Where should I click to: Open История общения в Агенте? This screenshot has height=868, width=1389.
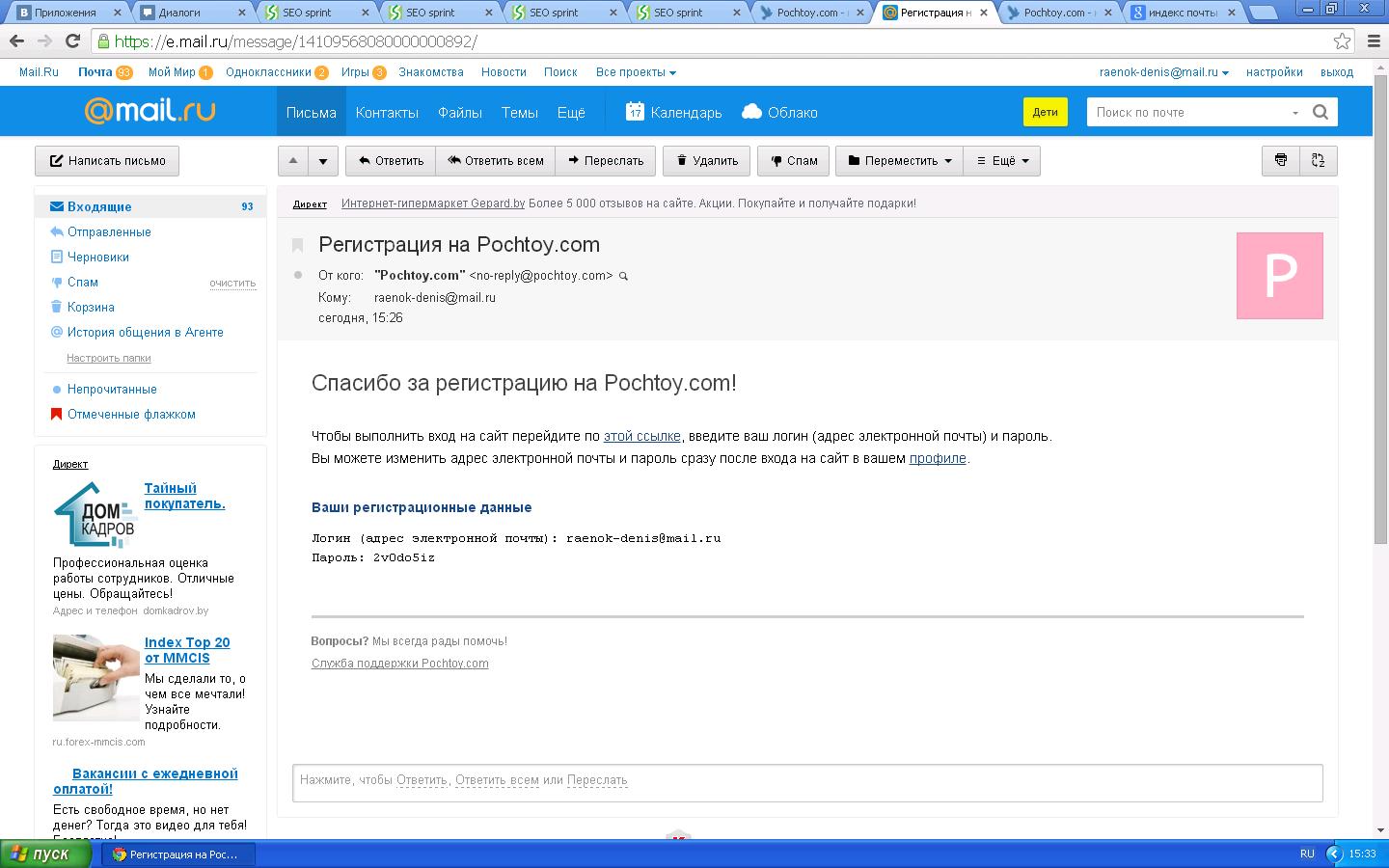pyautogui.click(x=146, y=332)
